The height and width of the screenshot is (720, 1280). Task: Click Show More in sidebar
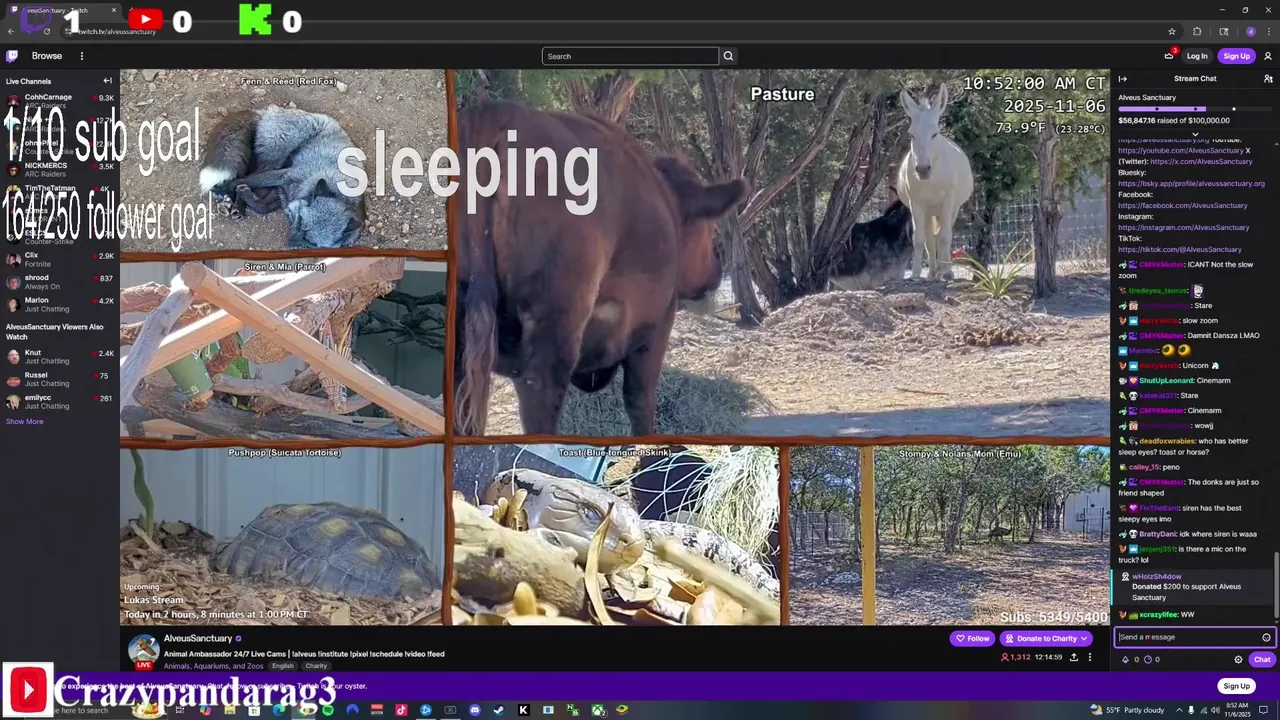[24, 421]
